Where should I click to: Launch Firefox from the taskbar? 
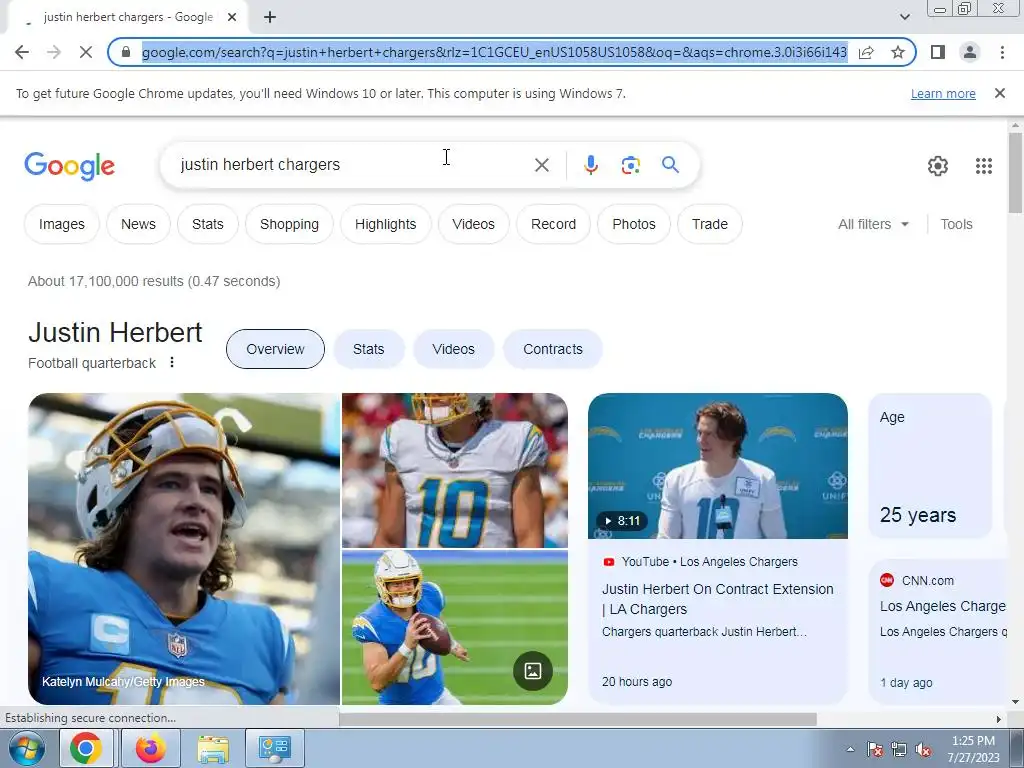pos(150,748)
